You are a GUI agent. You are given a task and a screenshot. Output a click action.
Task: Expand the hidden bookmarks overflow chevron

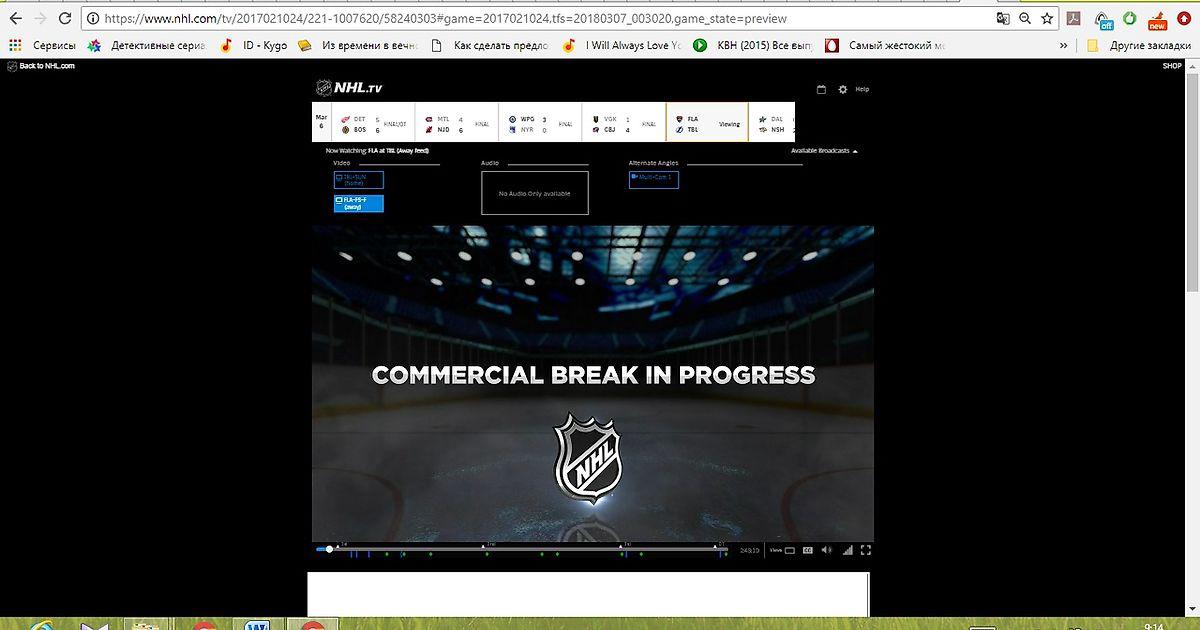(x=1063, y=45)
